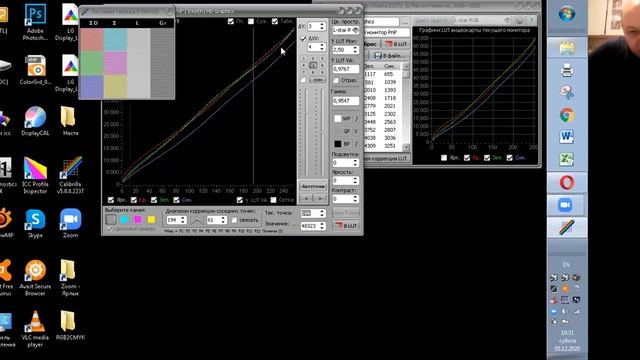This screenshot has height=360, width=640.
Task: Select the cyan channel swatch
Action: (x=124, y=220)
